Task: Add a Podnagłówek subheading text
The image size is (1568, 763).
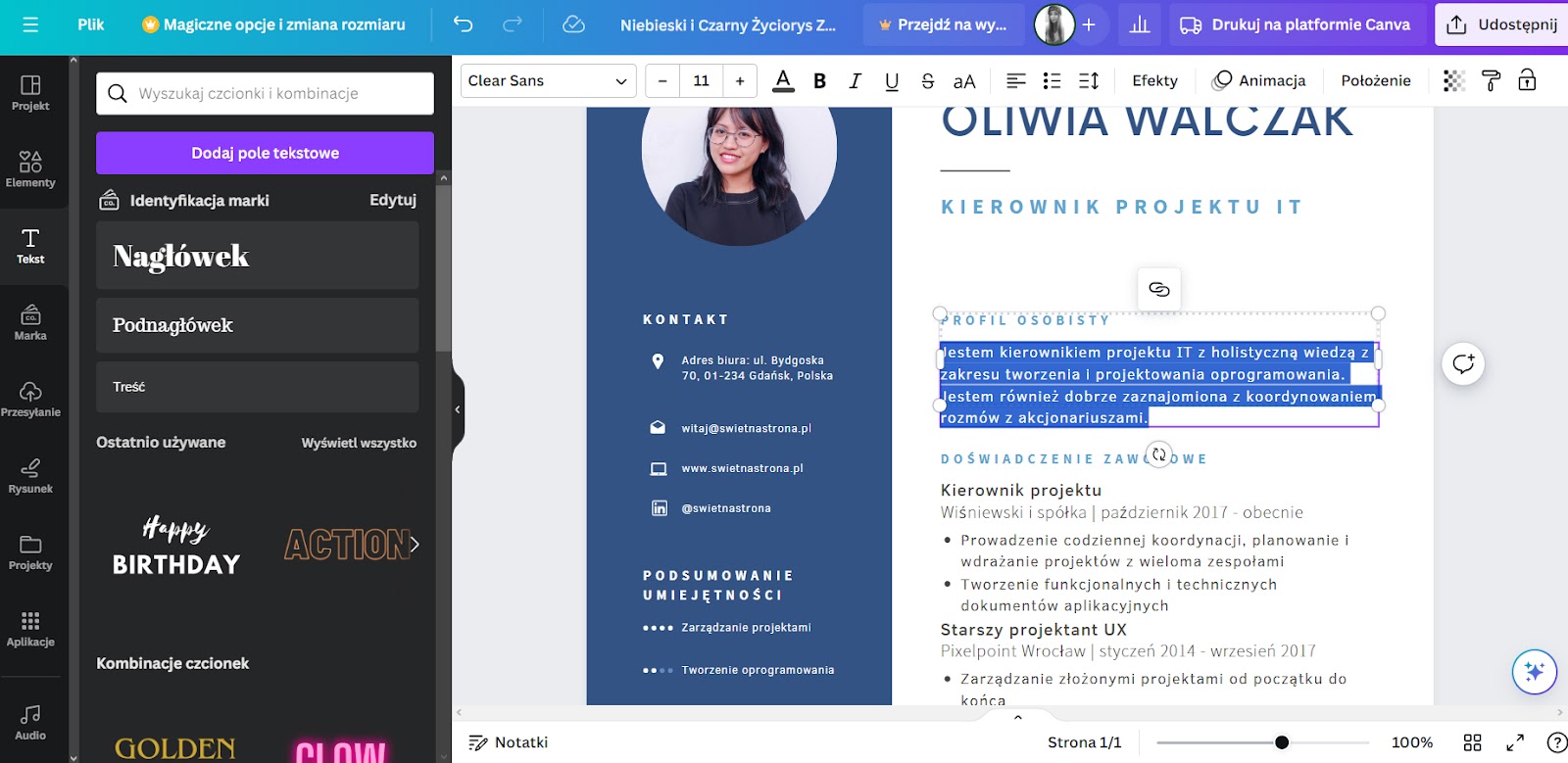Action: 257,325
